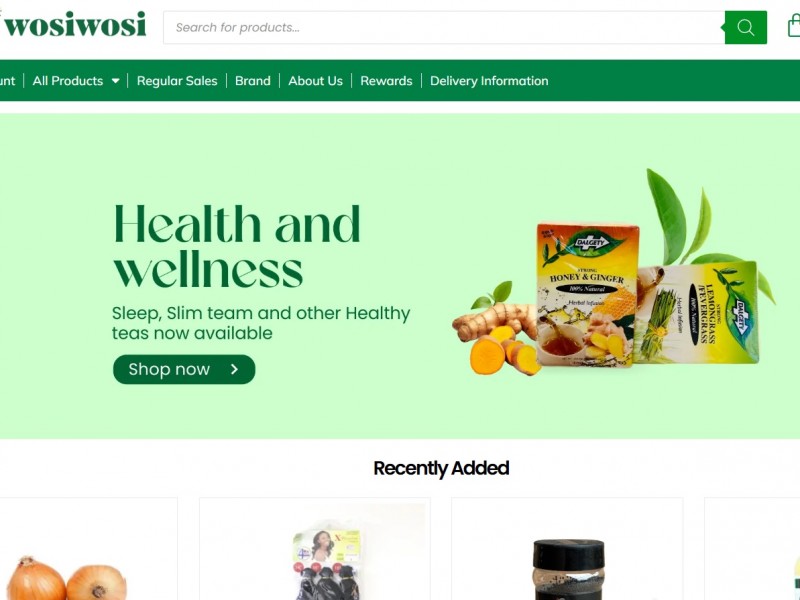Open the shopping bag cart icon

[x=793, y=26]
